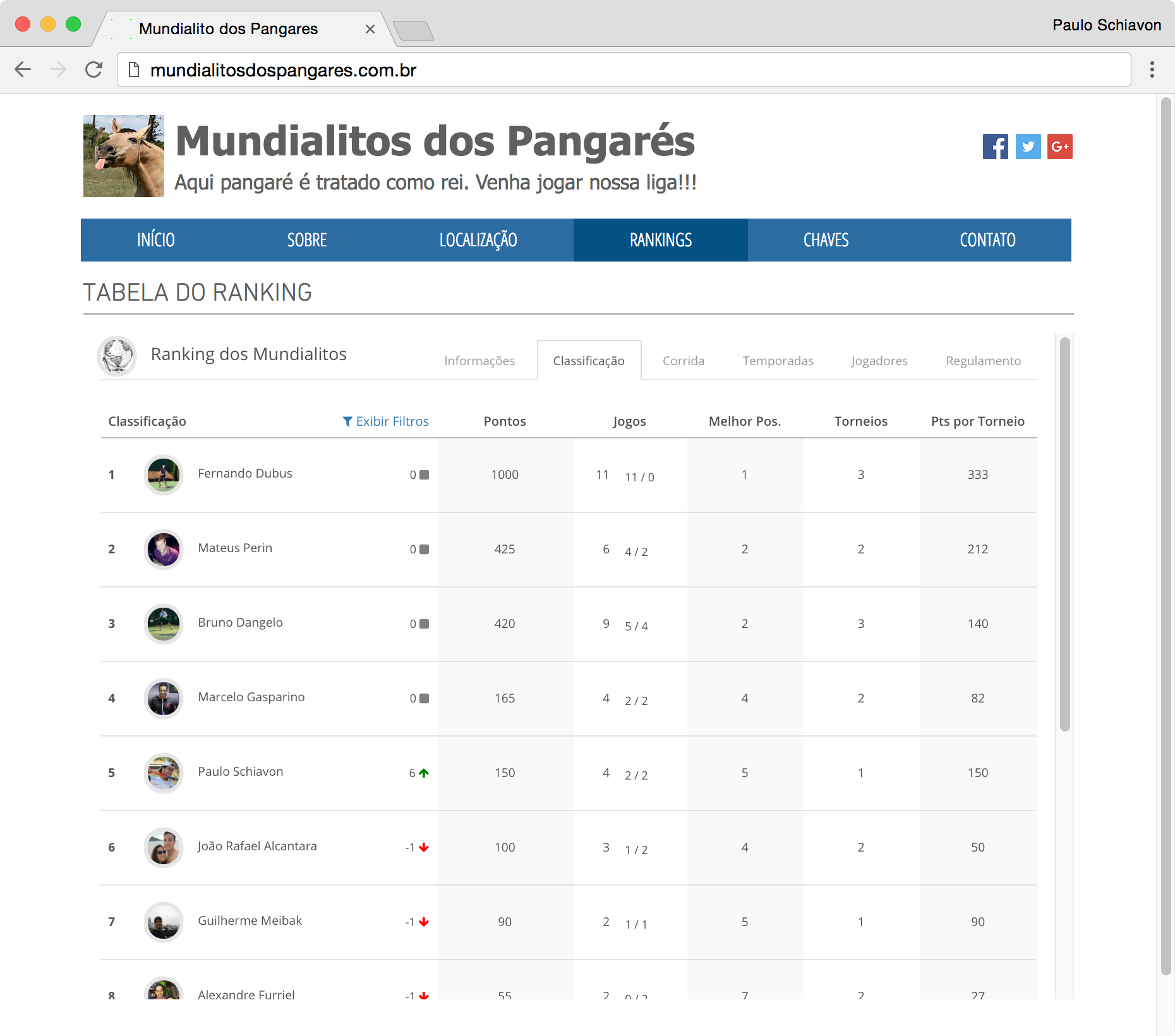Click João Rafael Alcantara avatar

point(164,848)
